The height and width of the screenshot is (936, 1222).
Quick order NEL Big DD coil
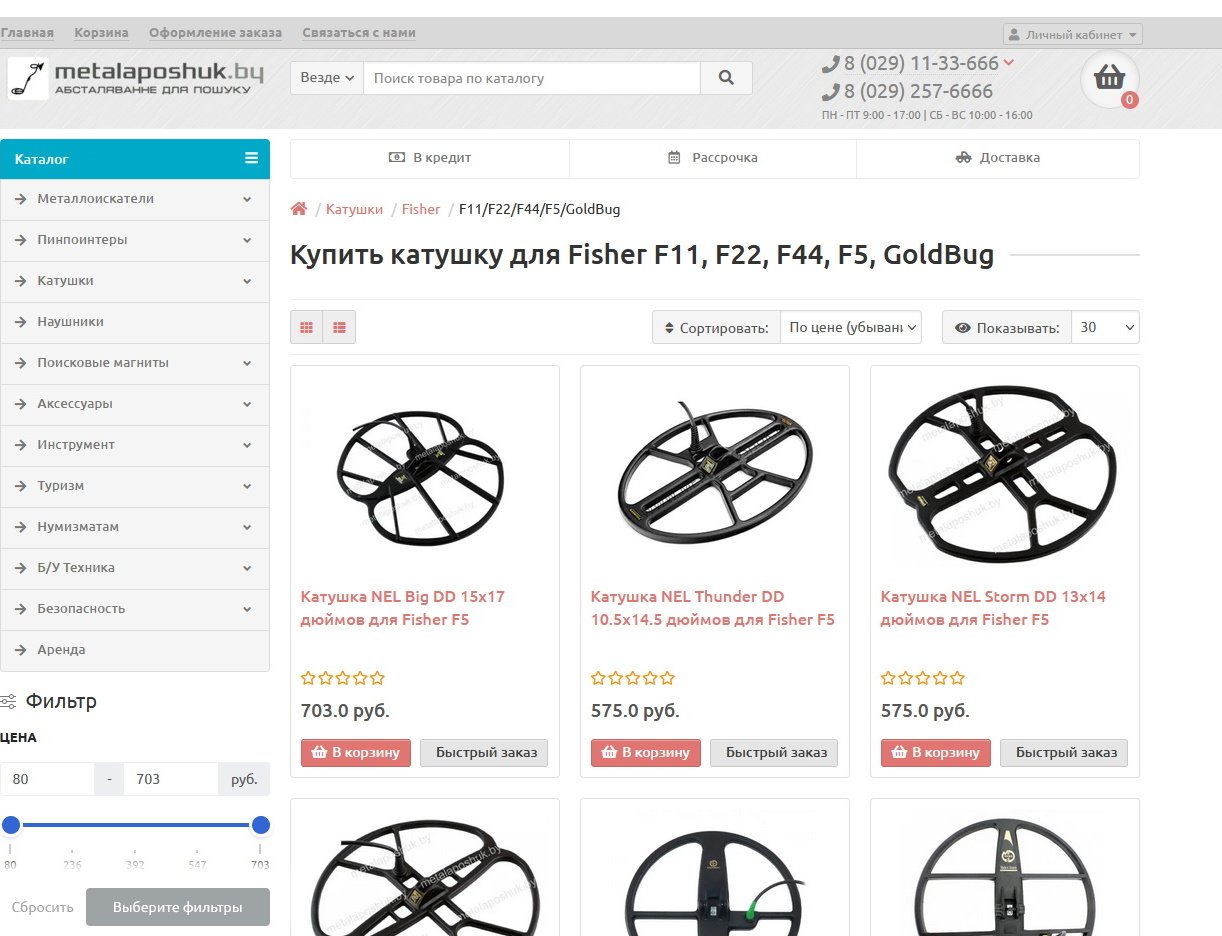pyautogui.click(x=484, y=753)
